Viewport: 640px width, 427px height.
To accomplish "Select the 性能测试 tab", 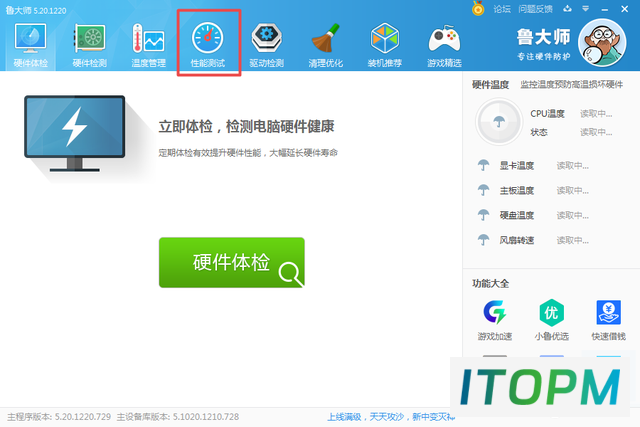I will coord(208,45).
